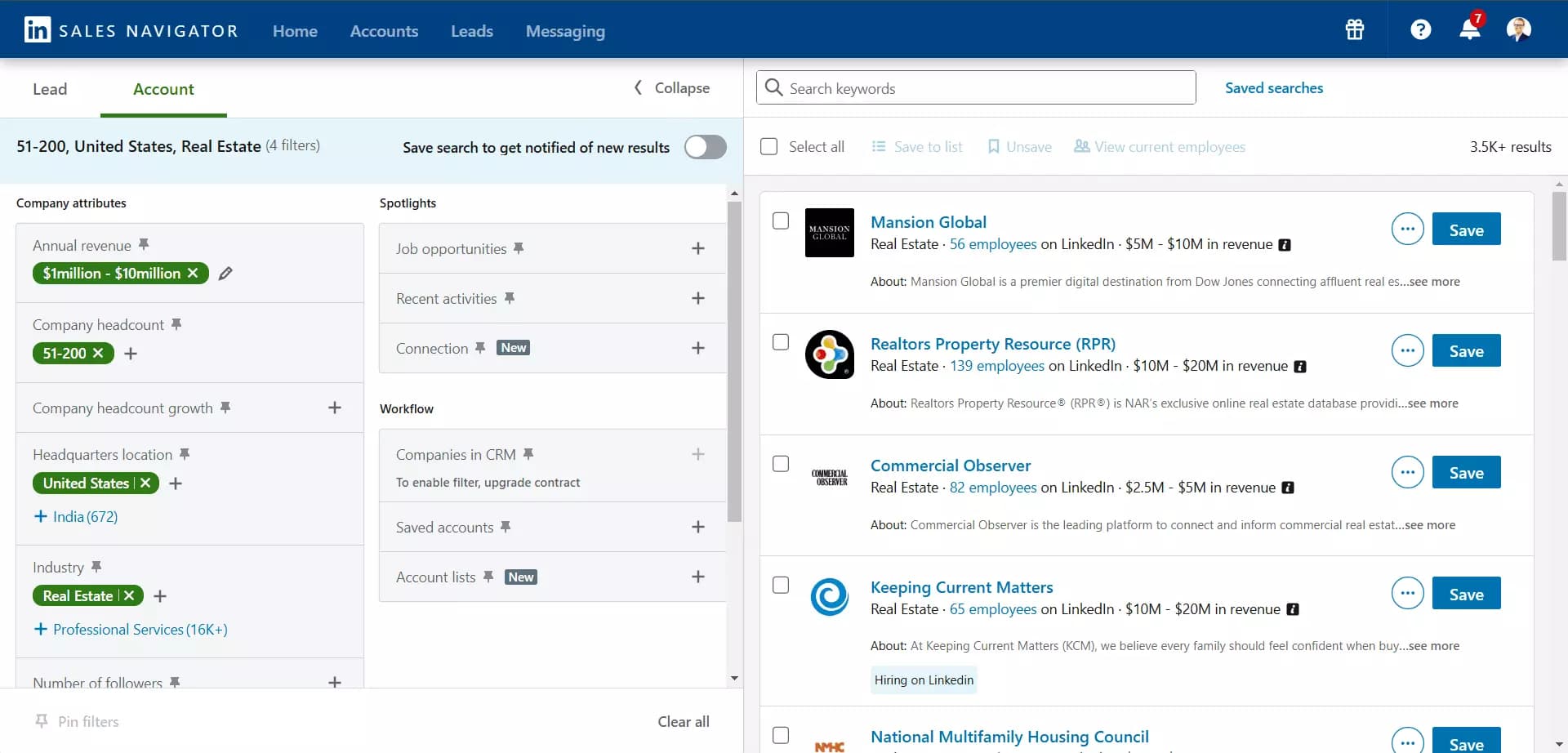This screenshot has width=1568, height=753.
Task: Remove the Real Estate industry filter
Action: pyautogui.click(x=129, y=596)
